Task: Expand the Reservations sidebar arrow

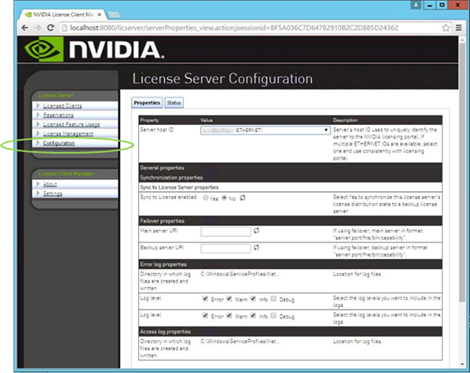Action: 38,115
